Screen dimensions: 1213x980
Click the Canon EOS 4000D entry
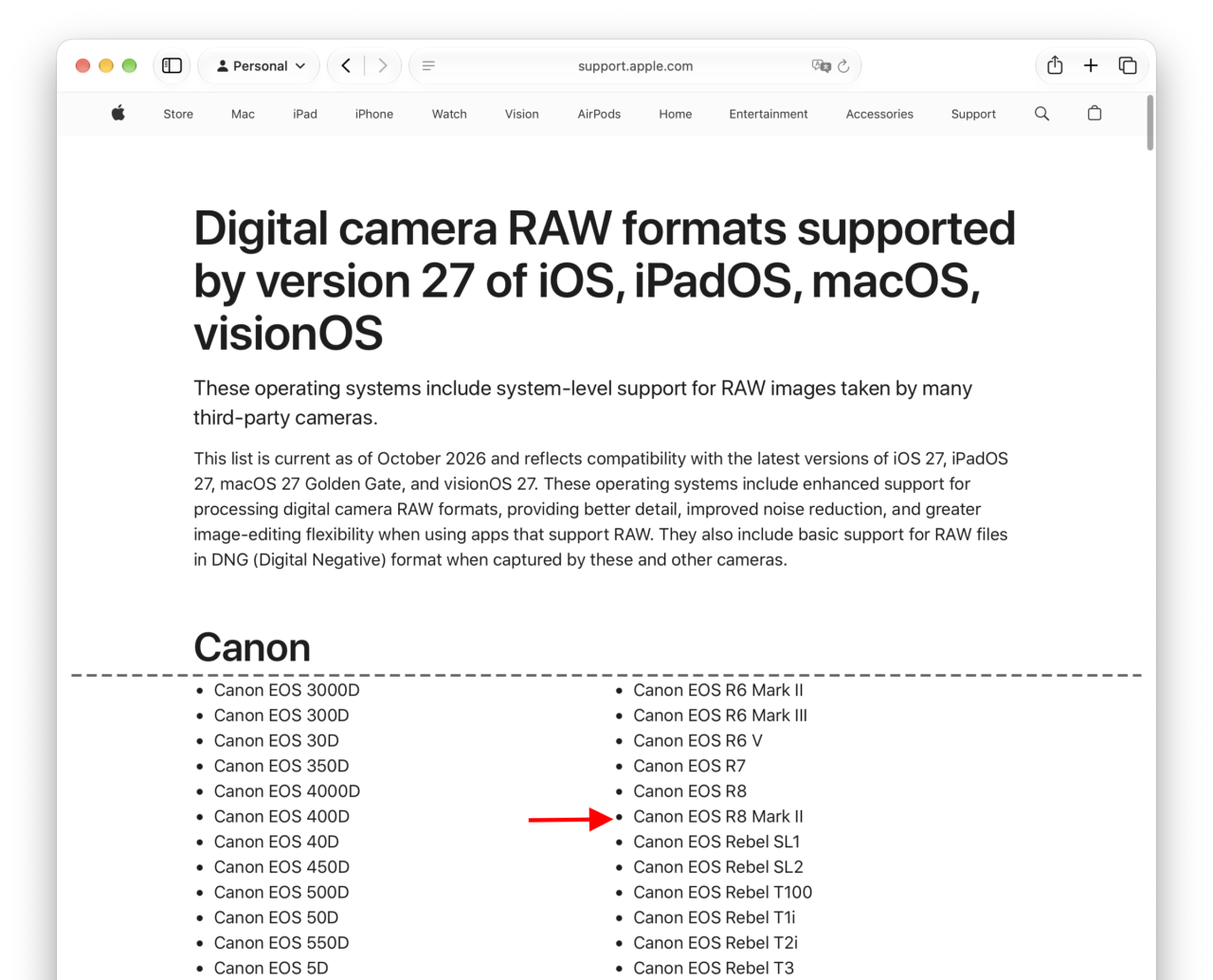coord(287,791)
